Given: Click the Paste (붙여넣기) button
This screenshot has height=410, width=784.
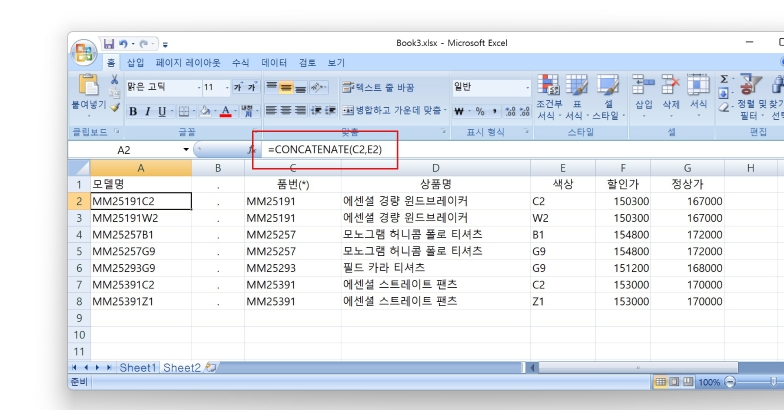Looking at the screenshot, I should click(88, 92).
